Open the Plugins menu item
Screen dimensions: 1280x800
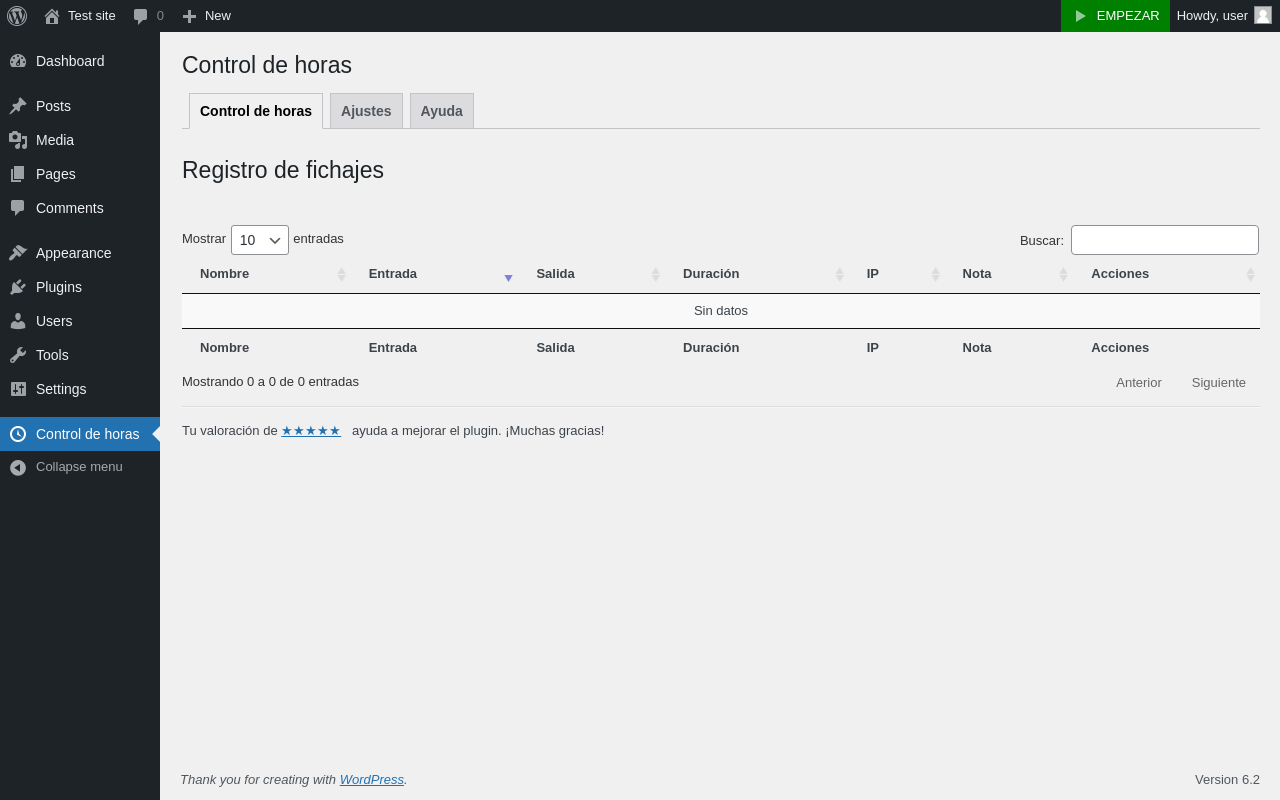pos(80,287)
